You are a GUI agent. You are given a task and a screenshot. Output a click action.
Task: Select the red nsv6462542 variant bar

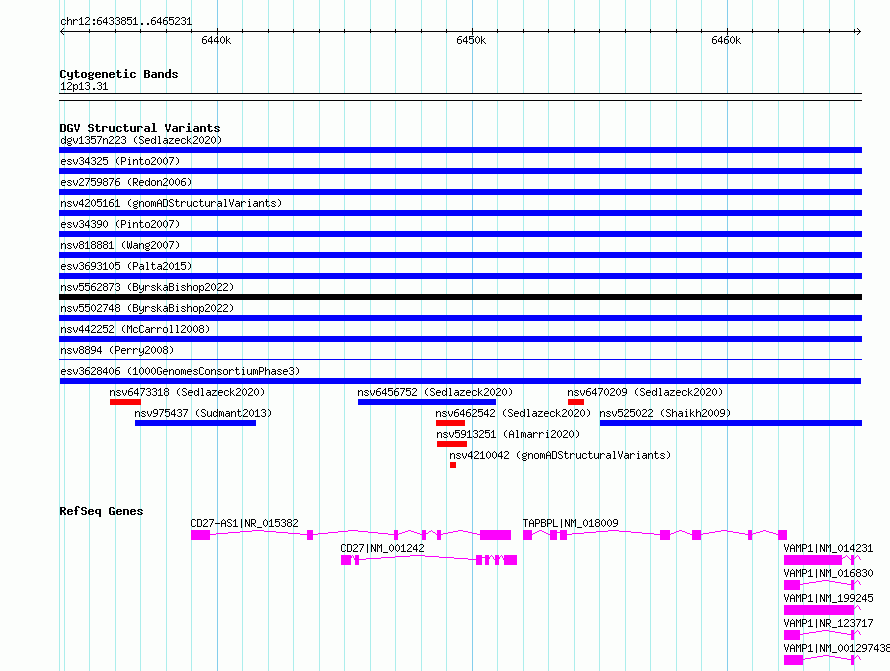point(451,423)
